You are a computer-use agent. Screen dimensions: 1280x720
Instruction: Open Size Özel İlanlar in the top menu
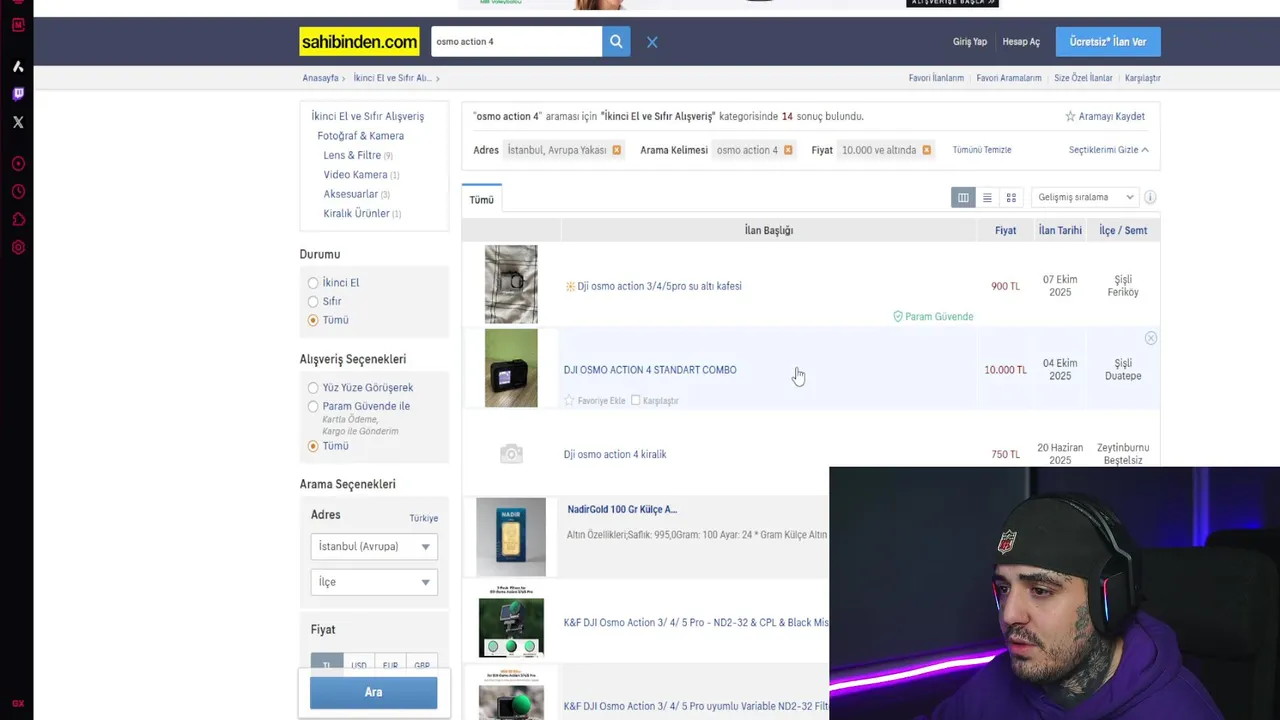click(1083, 78)
